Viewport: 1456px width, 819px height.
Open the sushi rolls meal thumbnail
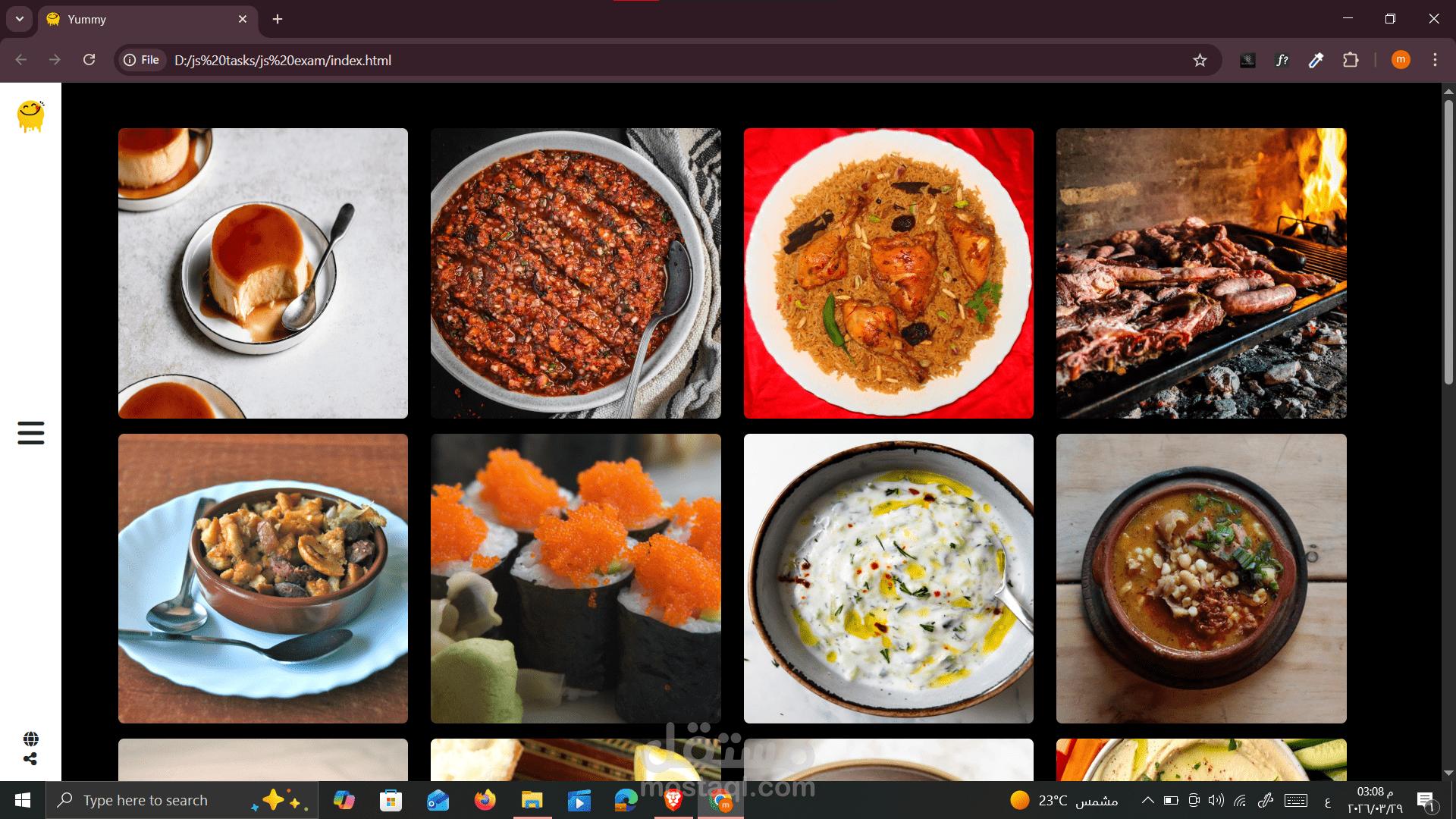pos(576,578)
